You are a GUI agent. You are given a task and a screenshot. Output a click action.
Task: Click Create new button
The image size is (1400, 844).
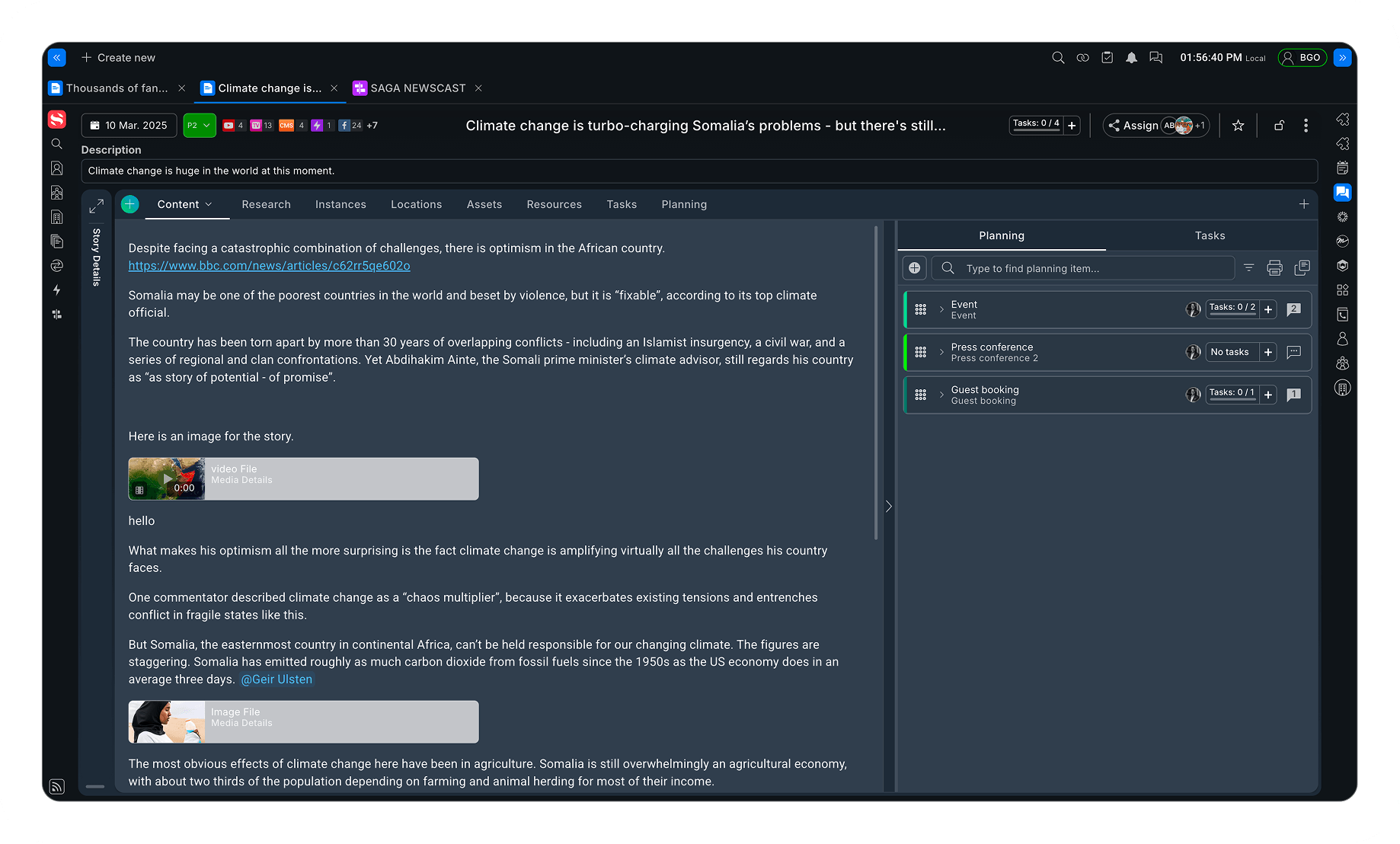[118, 58]
